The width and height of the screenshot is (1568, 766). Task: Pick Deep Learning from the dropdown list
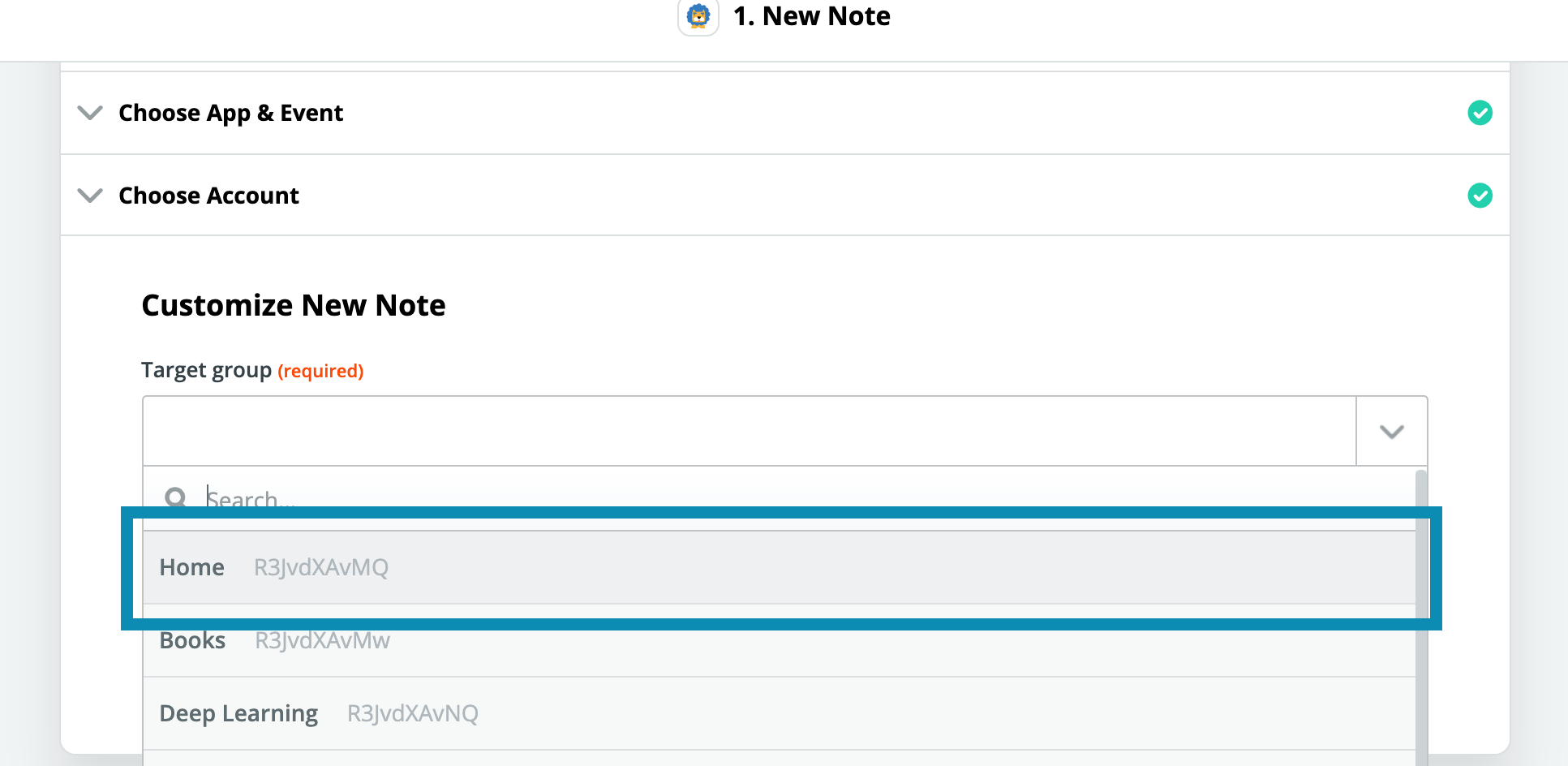(238, 713)
